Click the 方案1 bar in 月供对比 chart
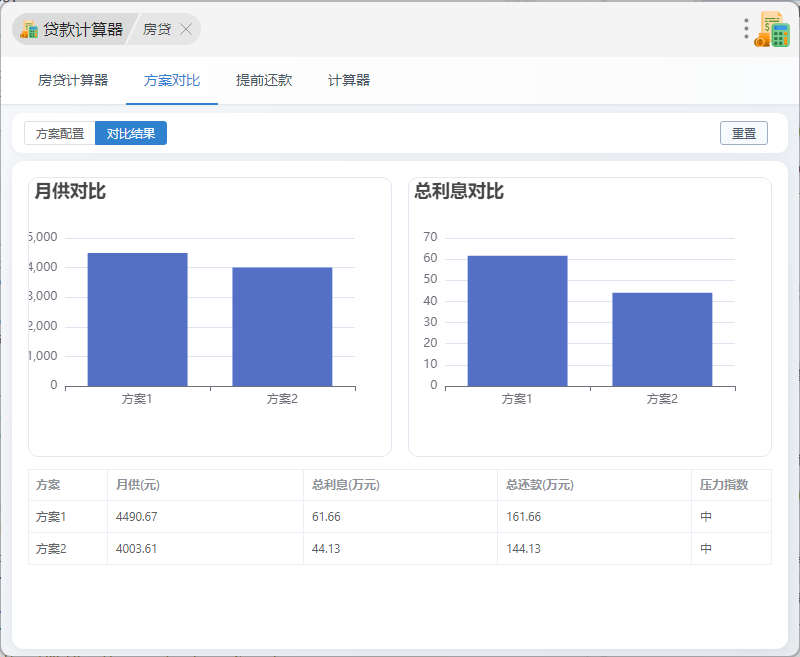 (x=137, y=320)
